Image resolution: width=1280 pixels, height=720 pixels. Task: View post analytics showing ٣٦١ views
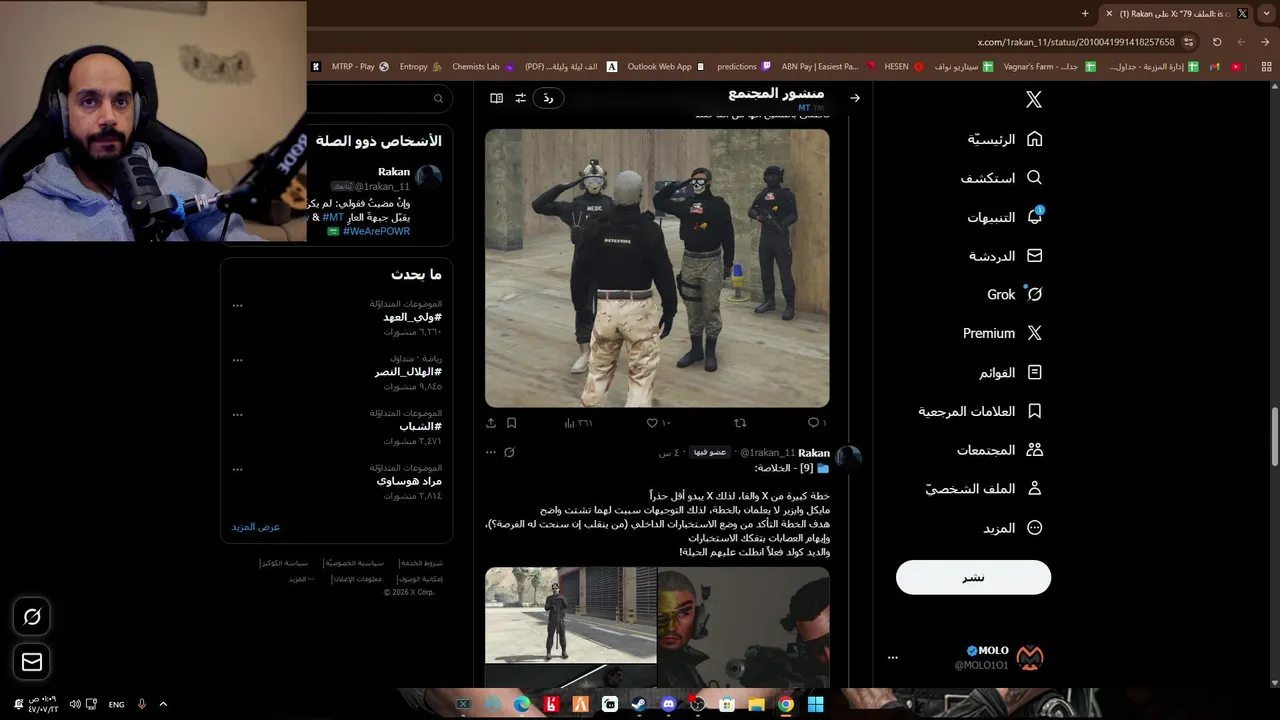click(578, 423)
